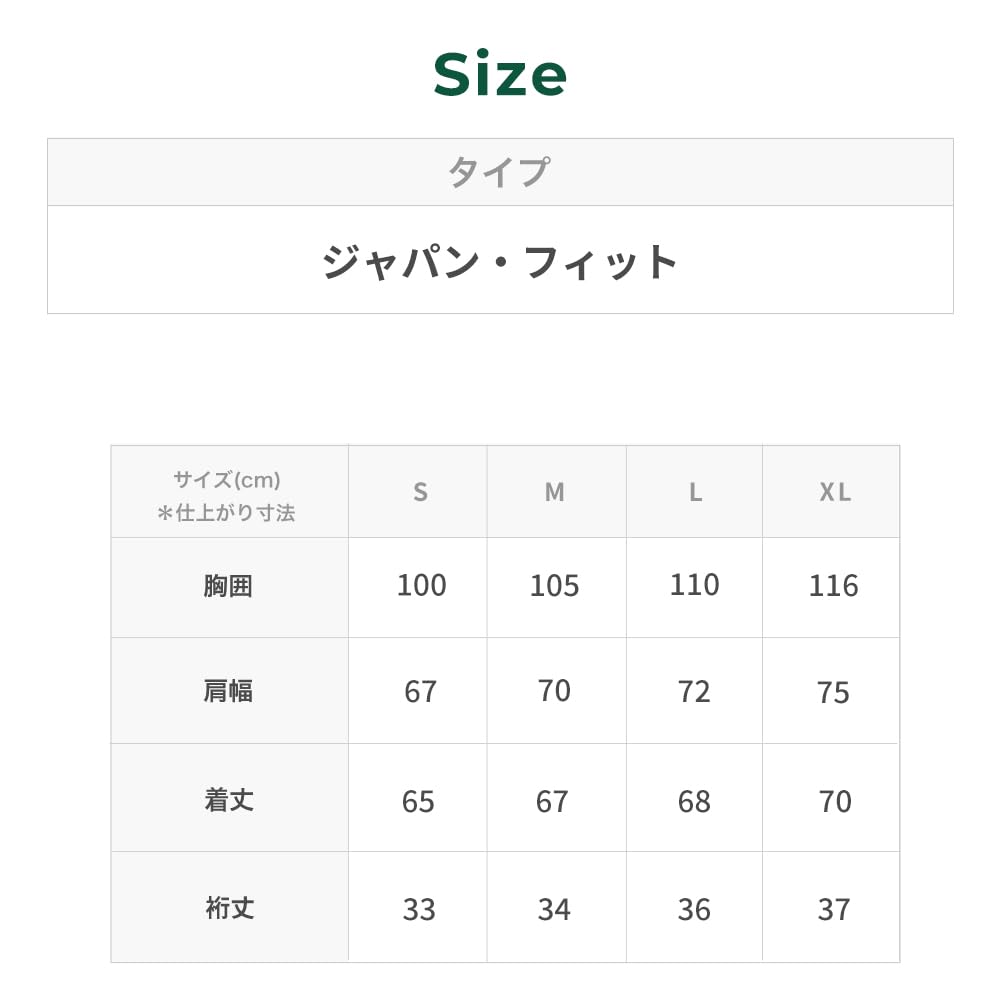1000x1000 pixels.
Task: Click the 肩幅 row label
Action: pos(228,691)
